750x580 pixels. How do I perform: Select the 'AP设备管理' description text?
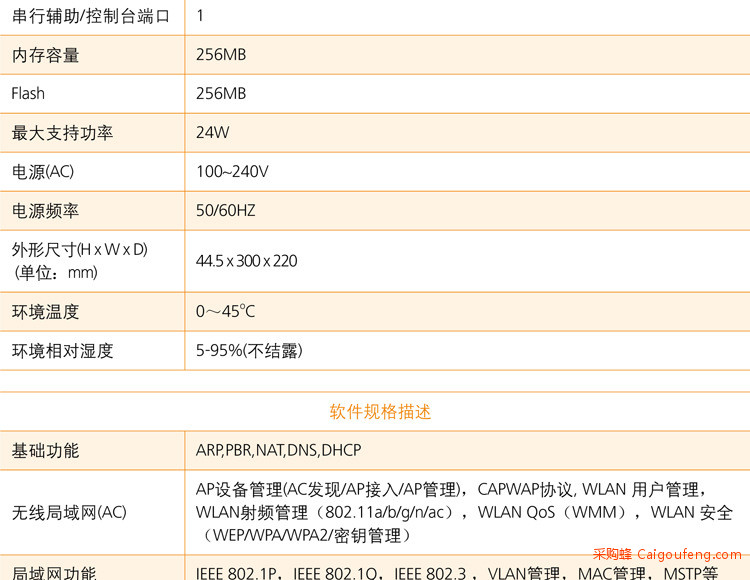[464, 513]
